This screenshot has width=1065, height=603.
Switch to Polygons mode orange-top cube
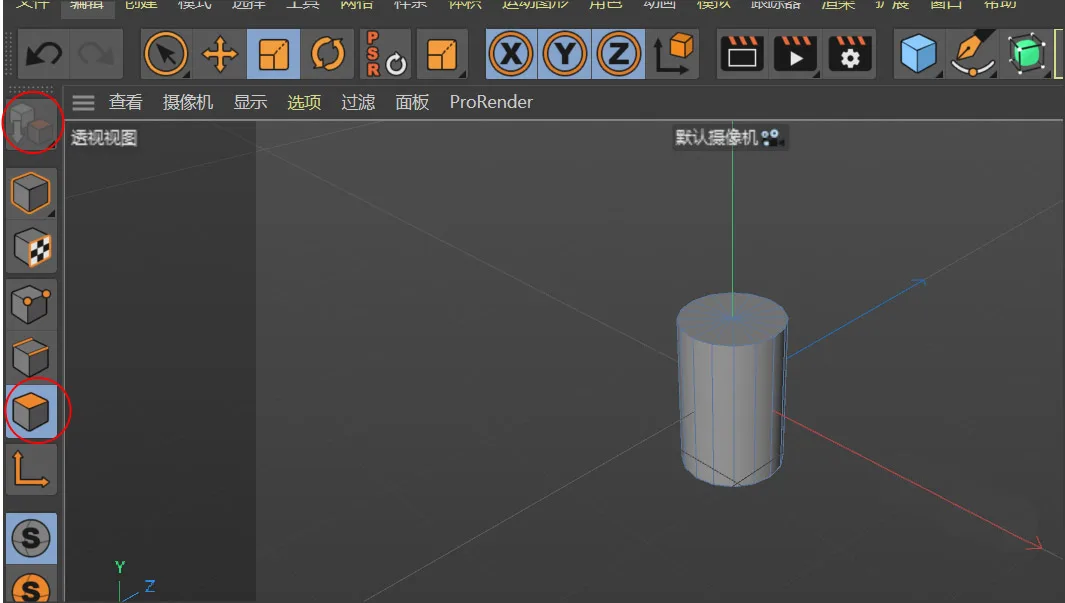tap(31, 412)
